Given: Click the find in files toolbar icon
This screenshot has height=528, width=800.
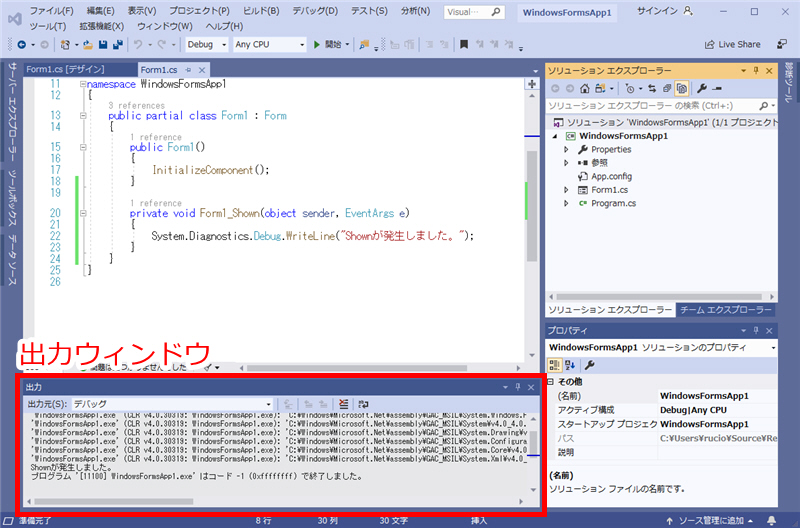Looking at the screenshot, I should pos(364,45).
